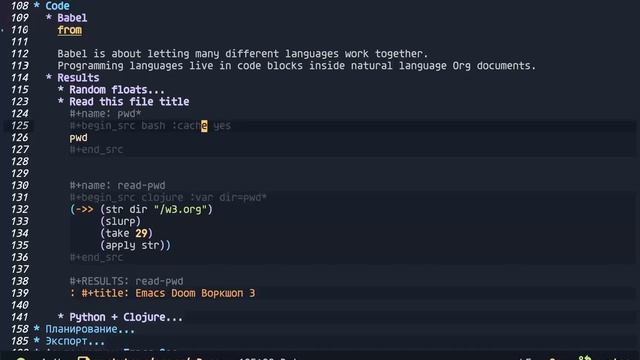Open the underlined "from" link
Image resolution: width=640 pixels, height=360 pixels.
coord(69,30)
